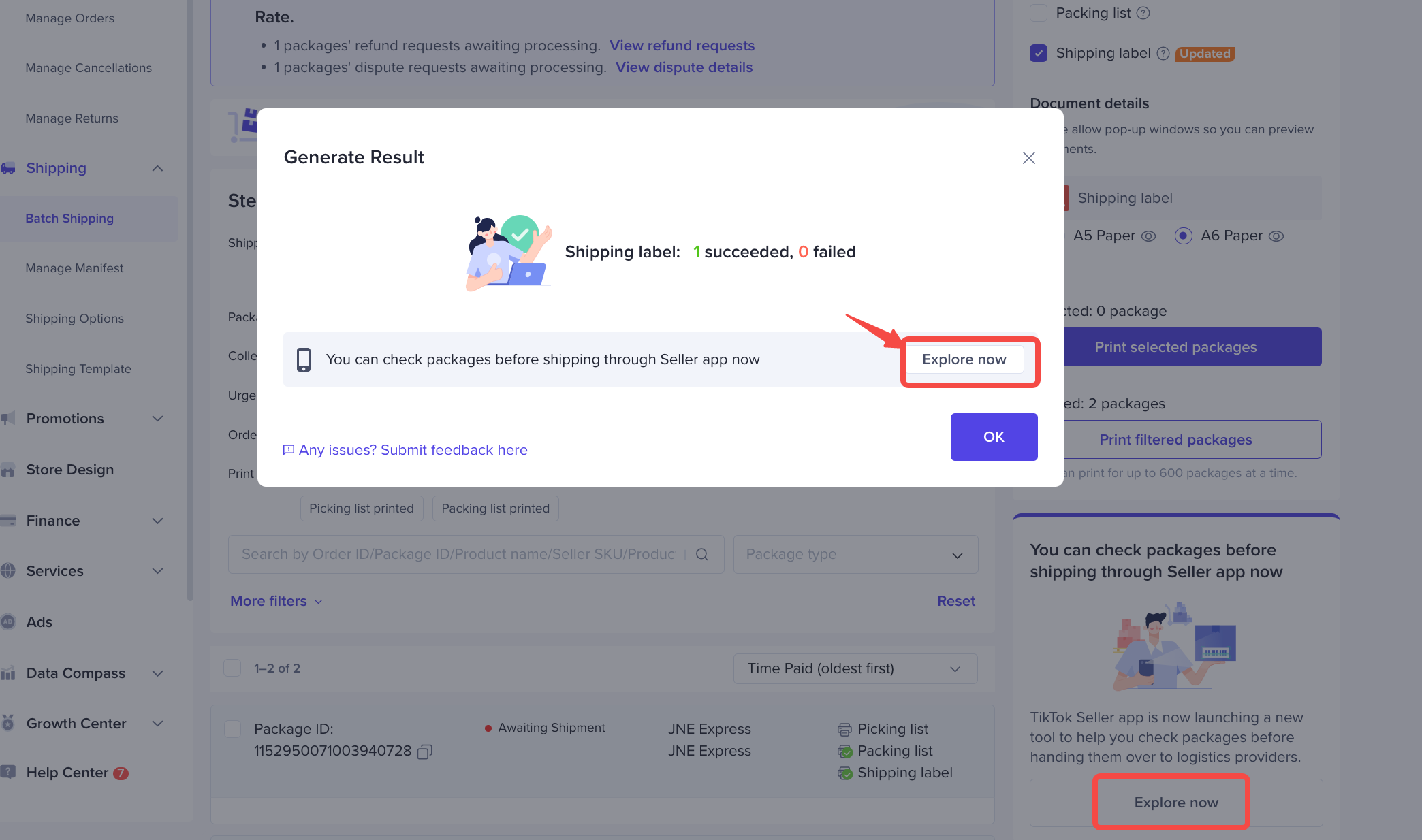Screen dimensions: 1422x840
Task: Click the order search input field
Action: (x=458, y=554)
